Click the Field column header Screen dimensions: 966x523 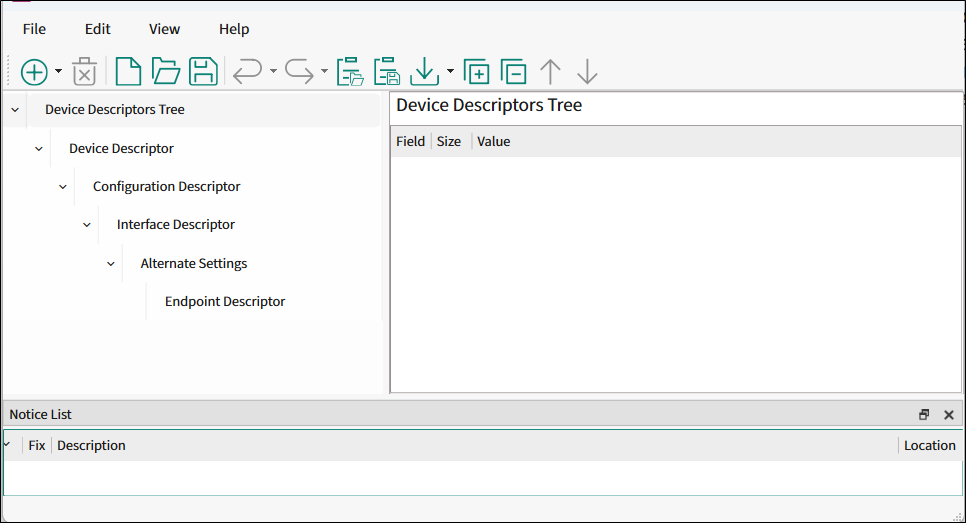(411, 142)
